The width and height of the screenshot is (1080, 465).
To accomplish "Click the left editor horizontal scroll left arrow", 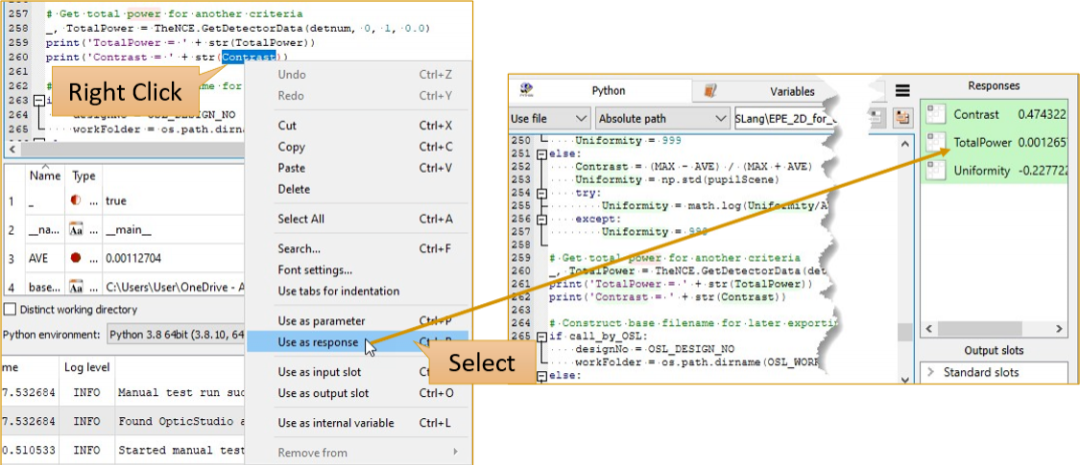I will click(x=11, y=149).
